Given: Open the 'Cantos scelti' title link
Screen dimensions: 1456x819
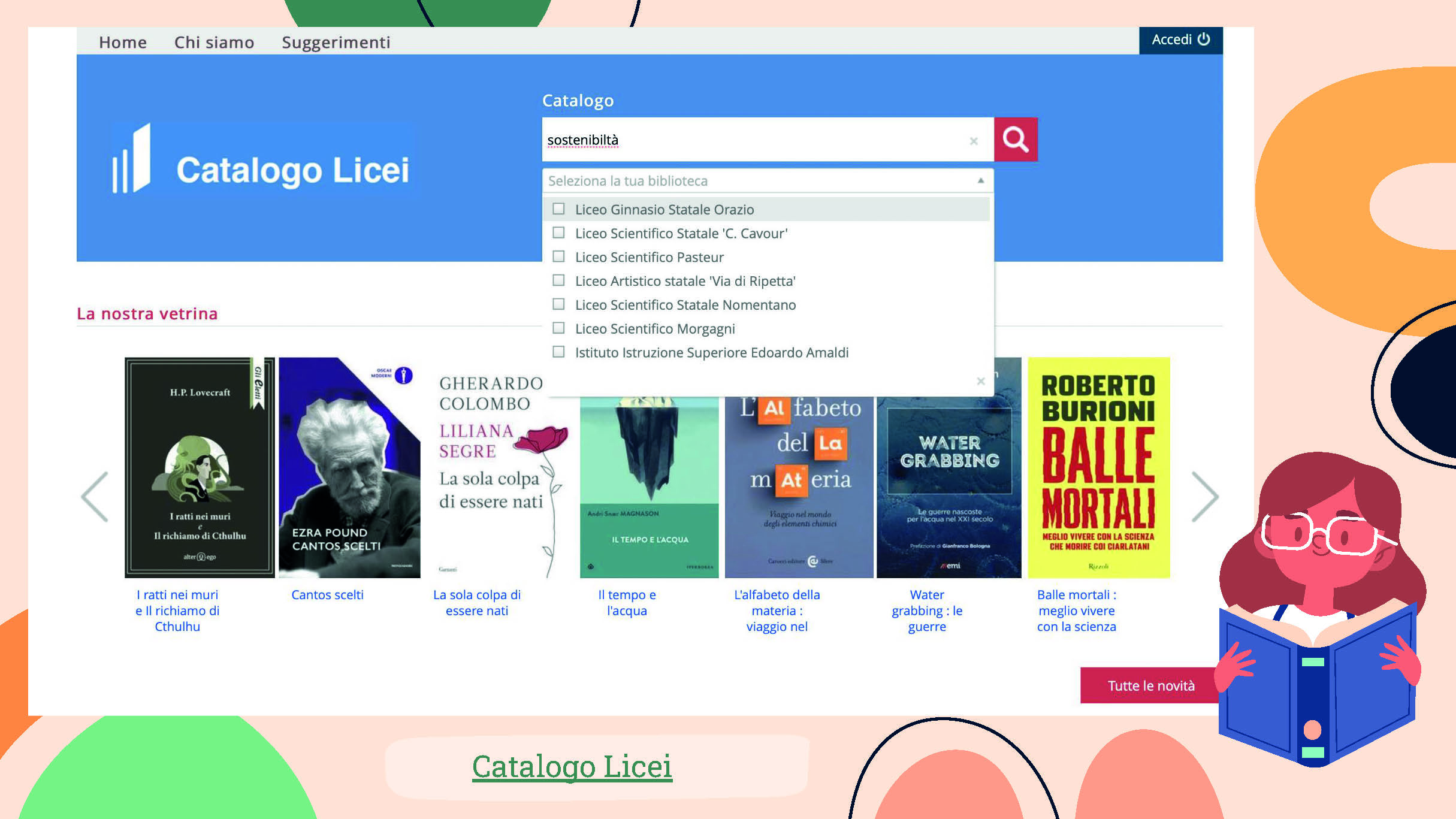Looking at the screenshot, I should click(327, 595).
